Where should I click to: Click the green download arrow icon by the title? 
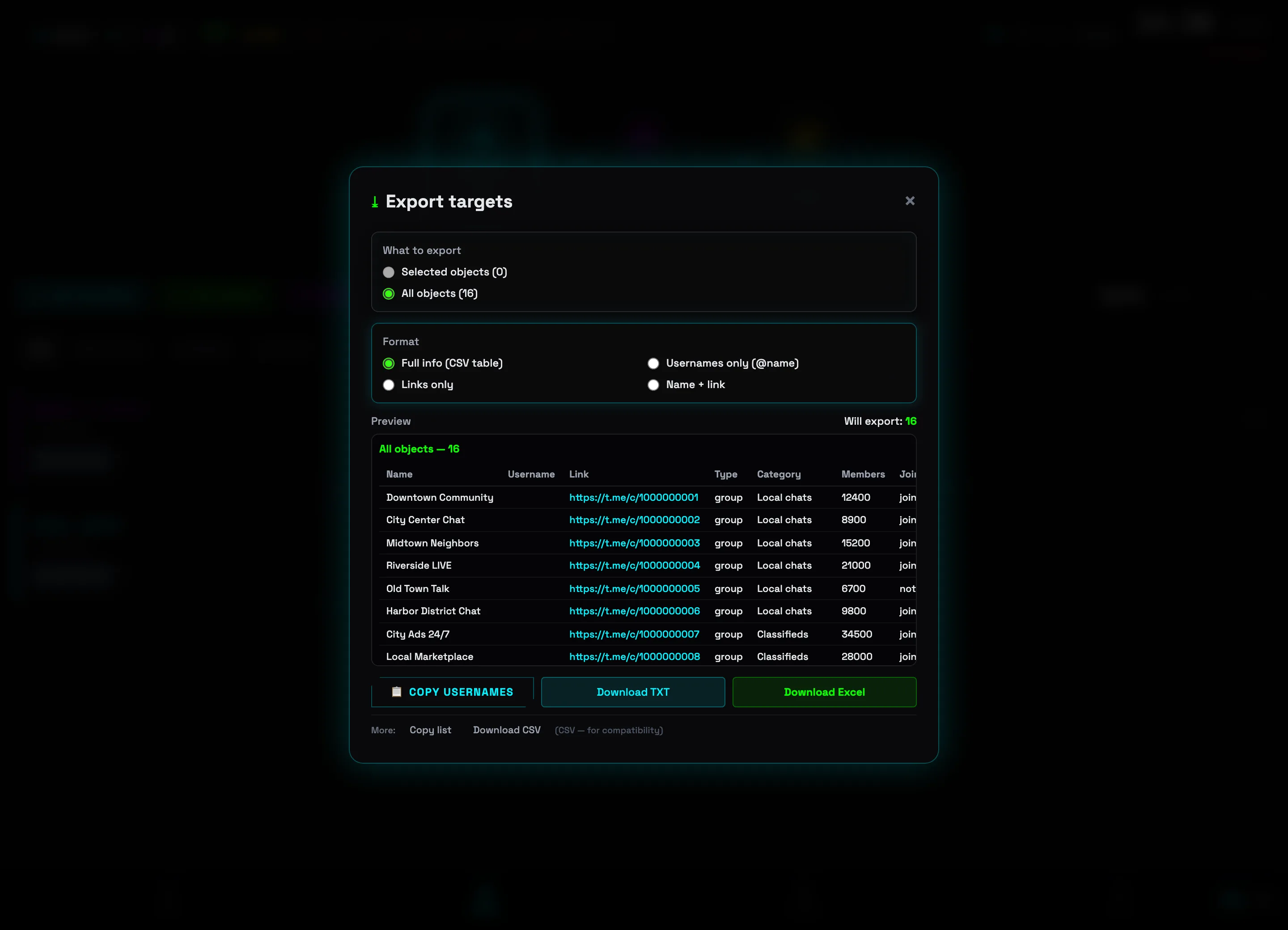pyautogui.click(x=375, y=202)
